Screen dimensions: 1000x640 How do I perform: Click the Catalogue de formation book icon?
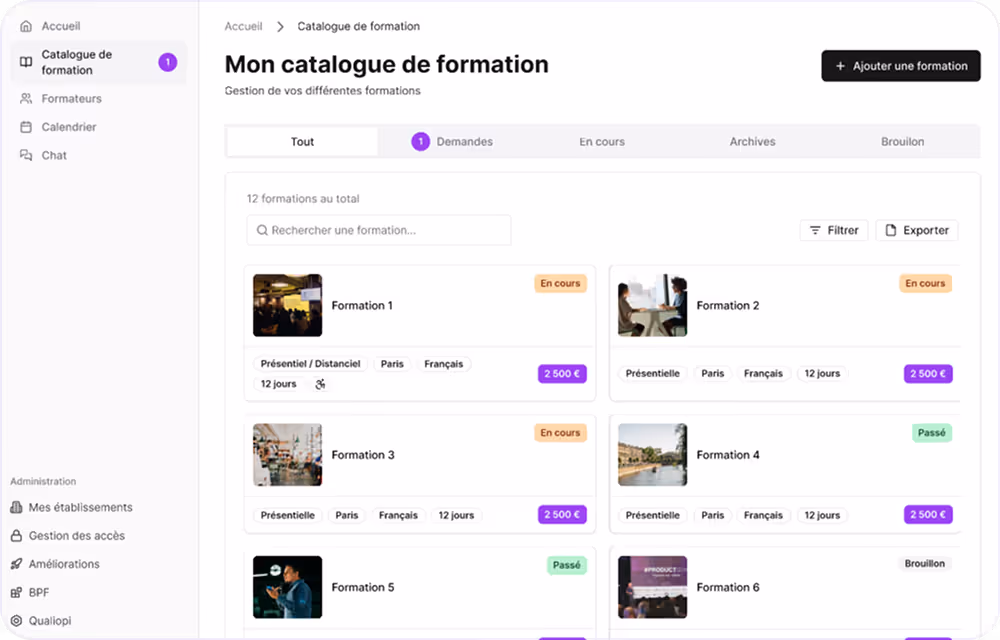point(26,62)
